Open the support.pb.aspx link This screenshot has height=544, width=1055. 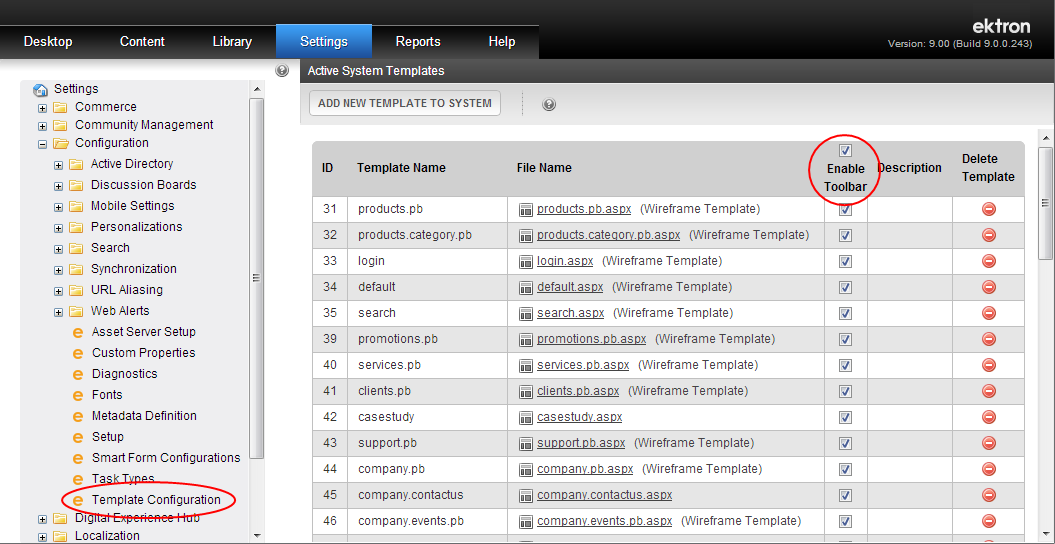581,443
